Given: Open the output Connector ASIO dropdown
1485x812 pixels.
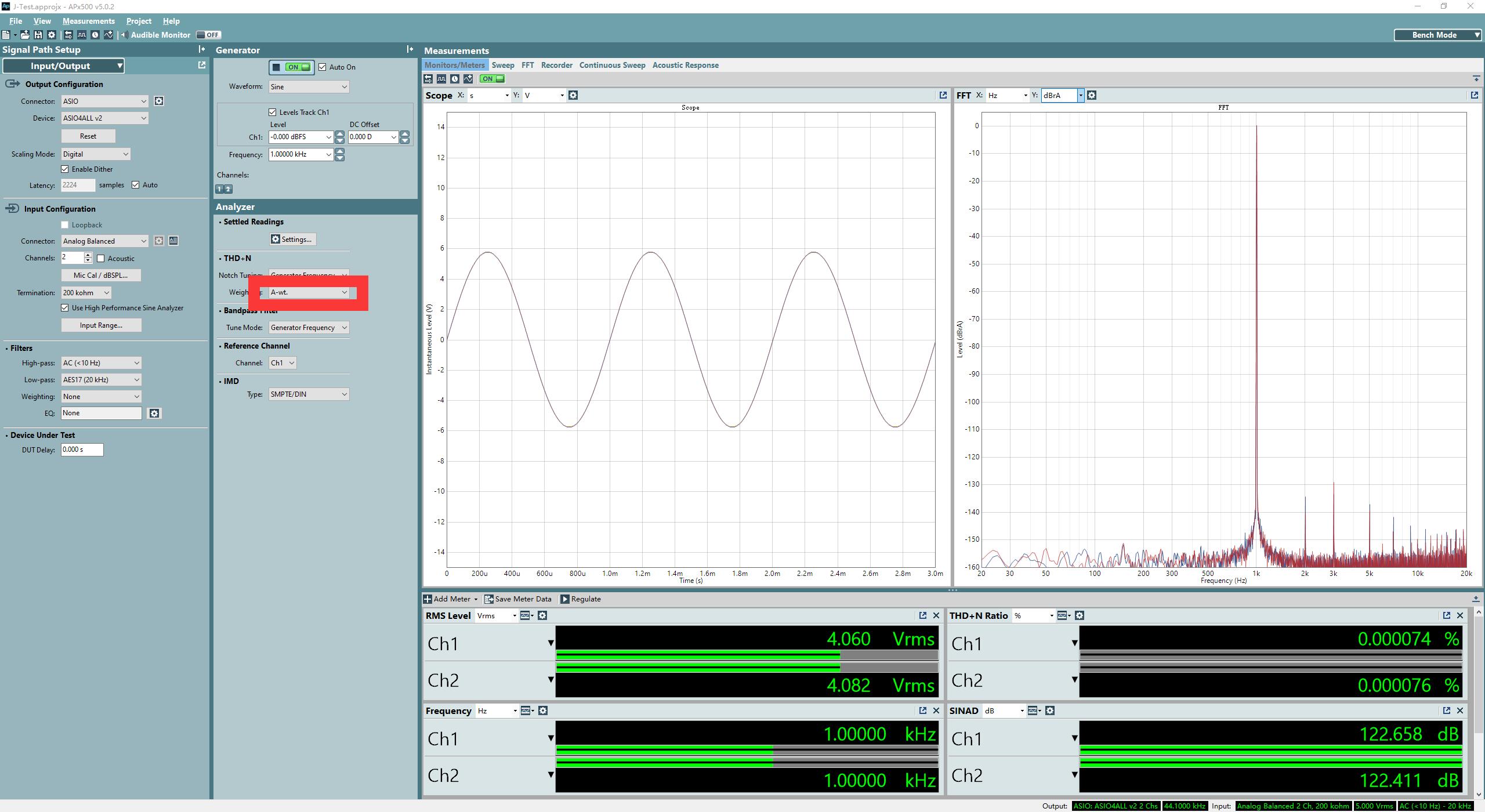Looking at the screenshot, I should click(104, 101).
